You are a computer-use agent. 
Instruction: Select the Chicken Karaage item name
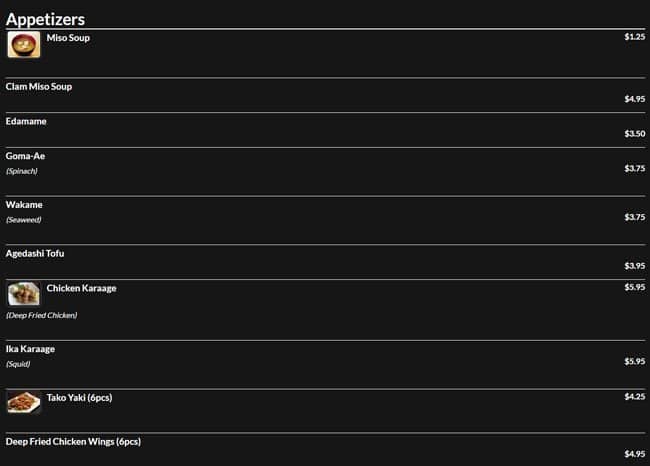pos(81,288)
